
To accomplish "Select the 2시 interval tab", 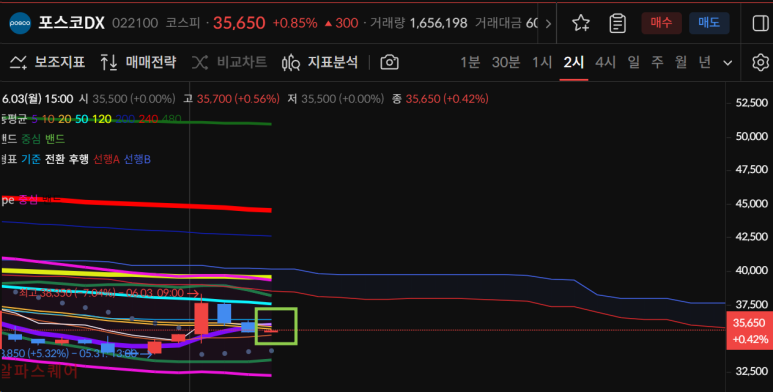I will (x=574, y=63).
